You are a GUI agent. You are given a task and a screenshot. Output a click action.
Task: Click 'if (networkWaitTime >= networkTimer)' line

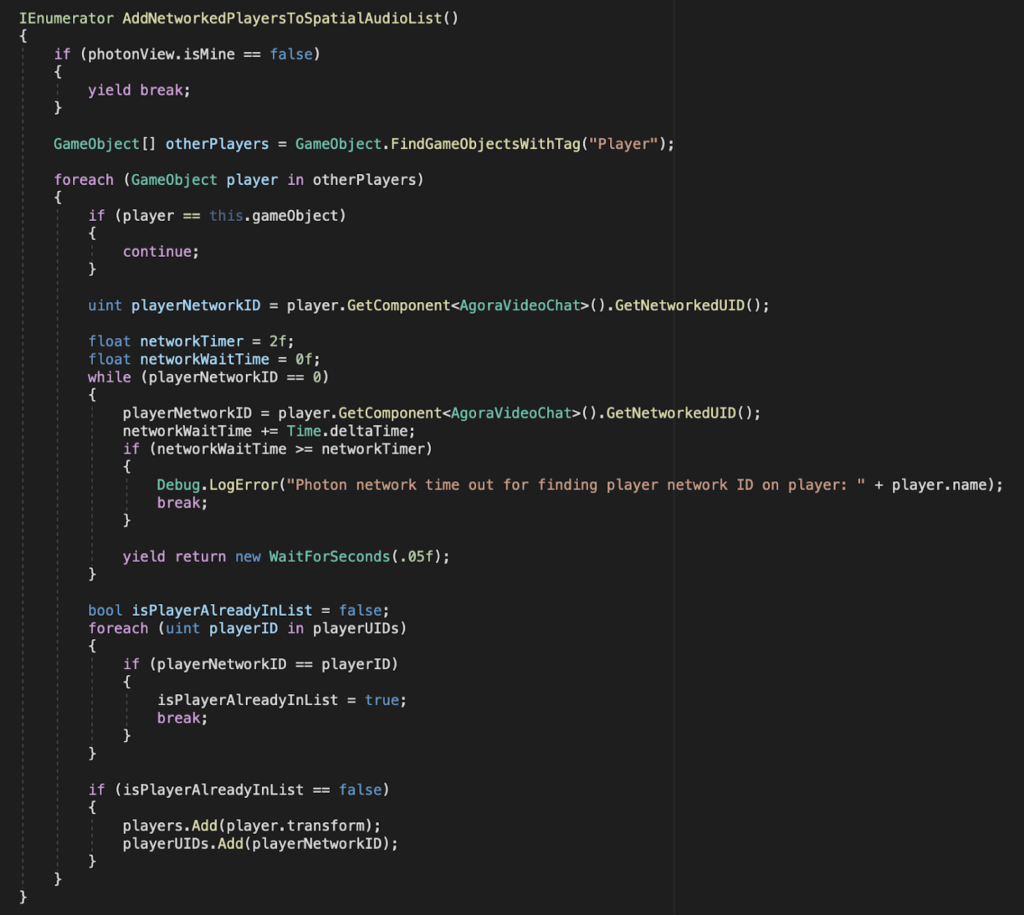(x=278, y=449)
